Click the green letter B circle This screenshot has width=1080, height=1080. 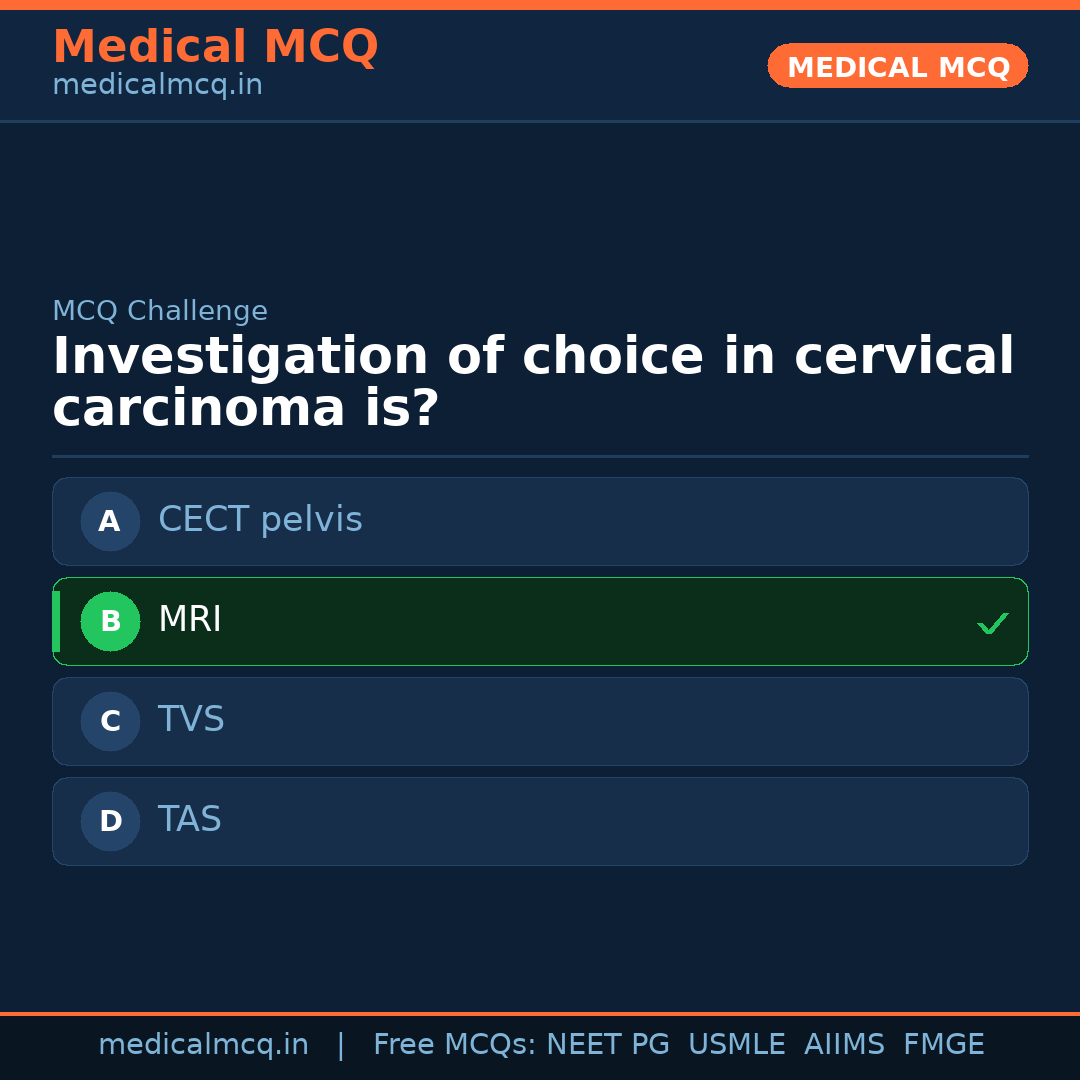click(x=110, y=621)
